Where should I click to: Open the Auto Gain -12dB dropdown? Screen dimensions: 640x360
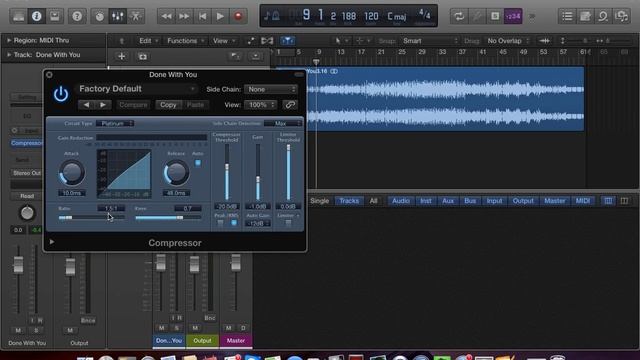click(258, 223)
